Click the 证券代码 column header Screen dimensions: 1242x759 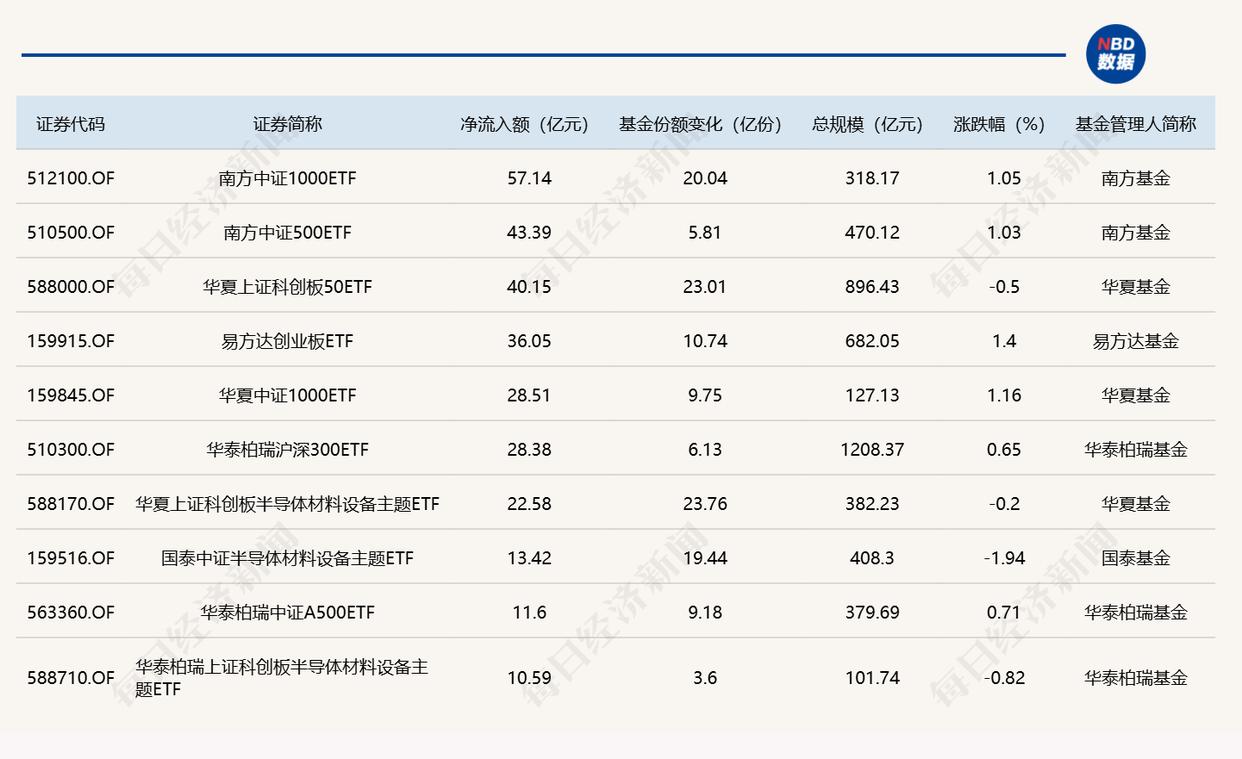pyautogui.click(x=70, y=124)
